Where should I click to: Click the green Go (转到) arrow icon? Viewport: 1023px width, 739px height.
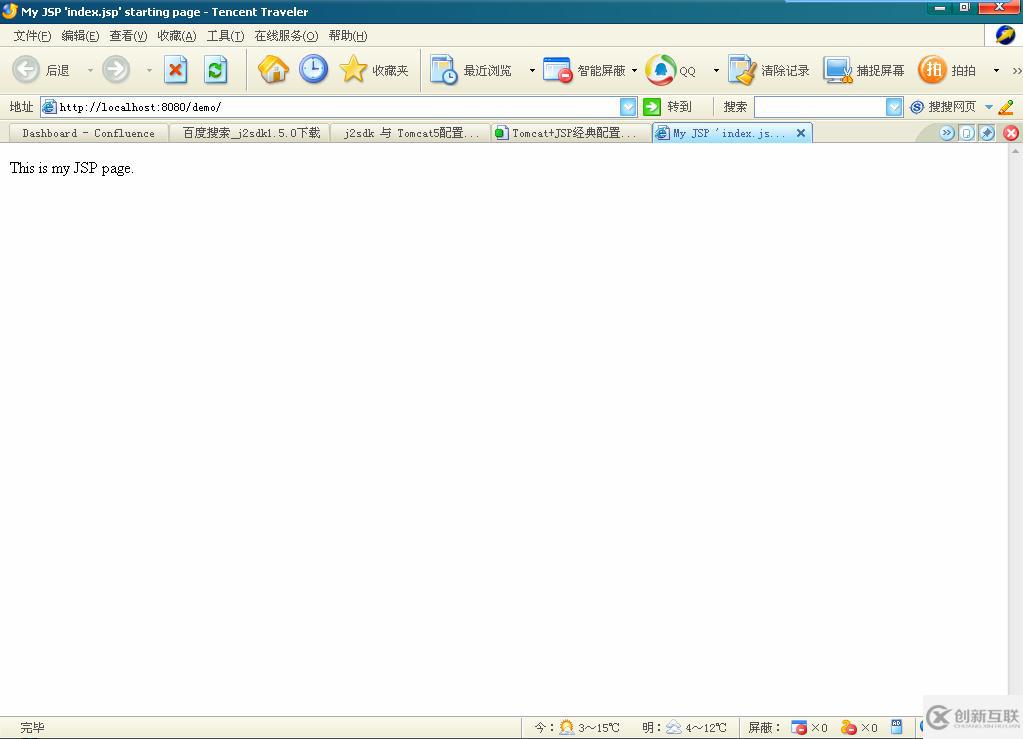click(652, 106)
